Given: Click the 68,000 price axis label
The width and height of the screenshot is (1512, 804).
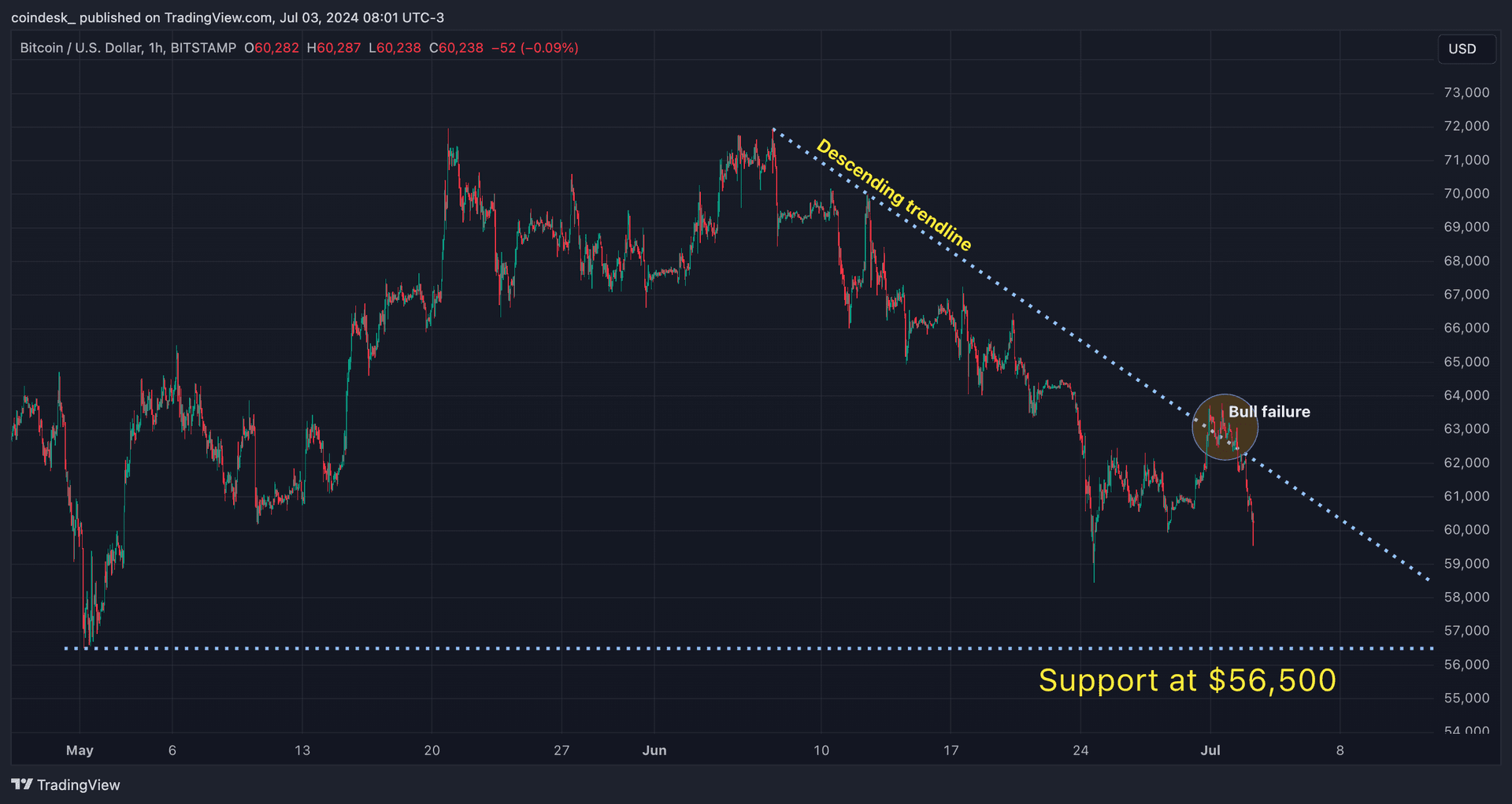Looking at the screenshot, I should 1466,261.
